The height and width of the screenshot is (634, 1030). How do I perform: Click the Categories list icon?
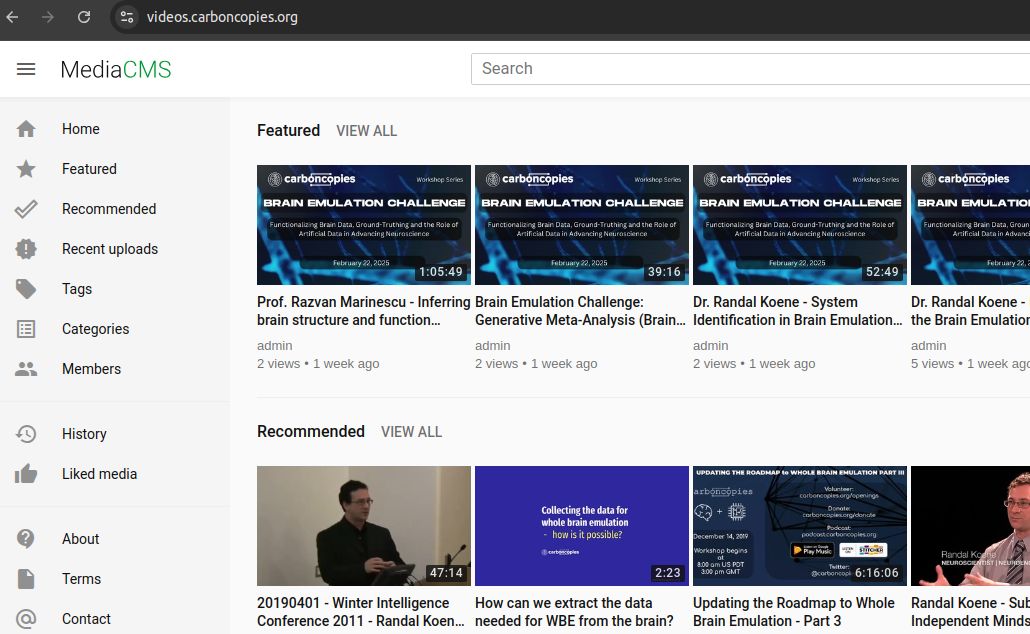[26, 329]
